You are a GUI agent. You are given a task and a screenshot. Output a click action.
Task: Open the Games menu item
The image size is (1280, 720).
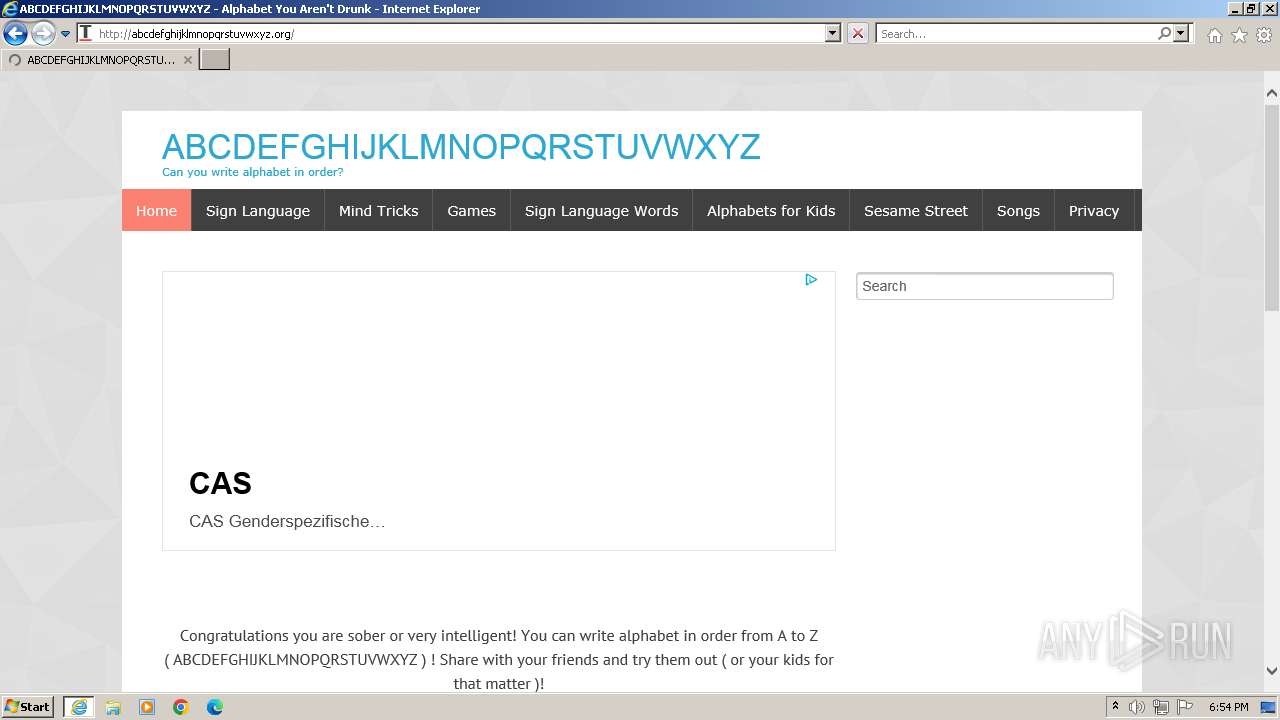471,211
